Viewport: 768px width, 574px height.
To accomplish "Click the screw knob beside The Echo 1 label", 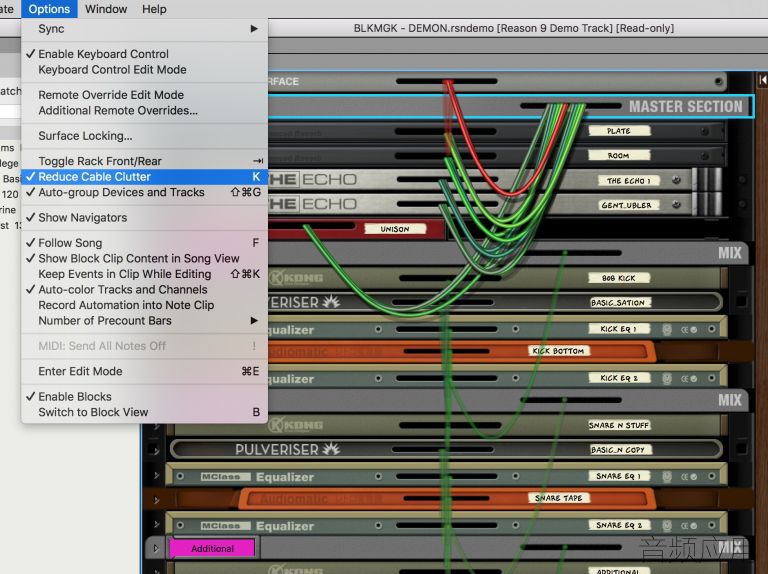I will coord(676,180).
